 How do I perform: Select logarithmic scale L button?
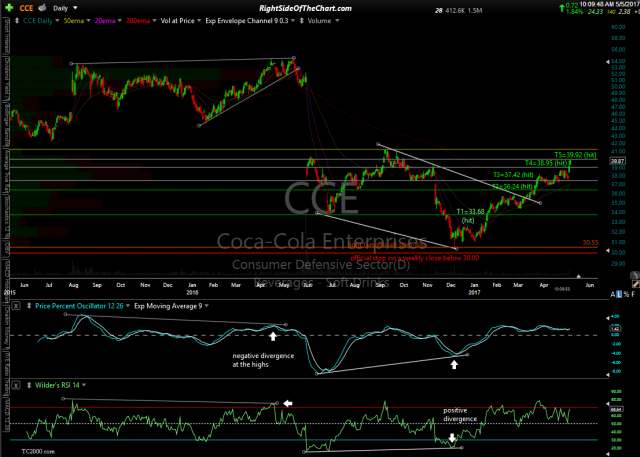(x=619, y=295)
